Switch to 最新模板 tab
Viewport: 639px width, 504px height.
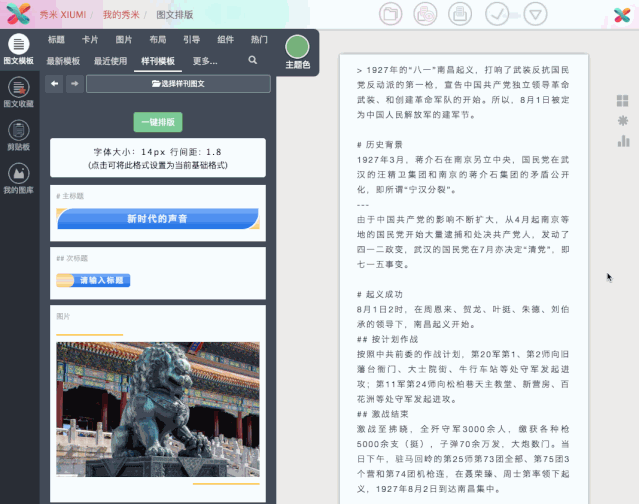pyautogui.click(x=63, y=61)
